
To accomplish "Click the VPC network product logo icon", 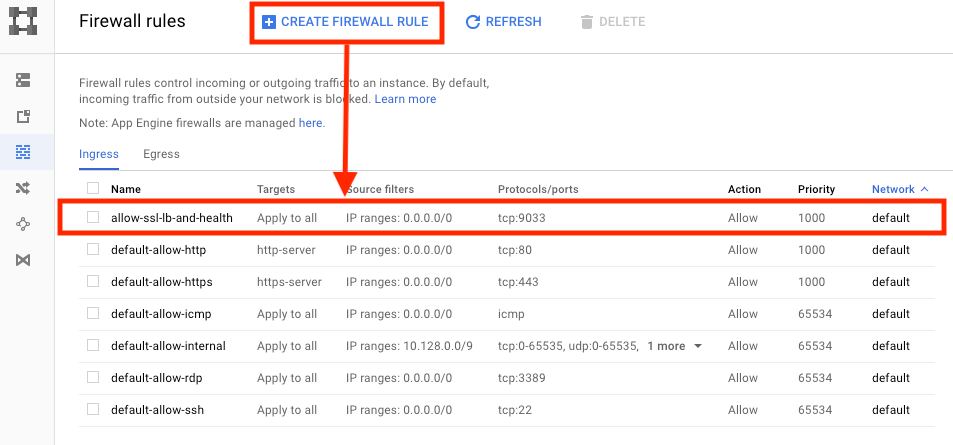I will [24, 22].
